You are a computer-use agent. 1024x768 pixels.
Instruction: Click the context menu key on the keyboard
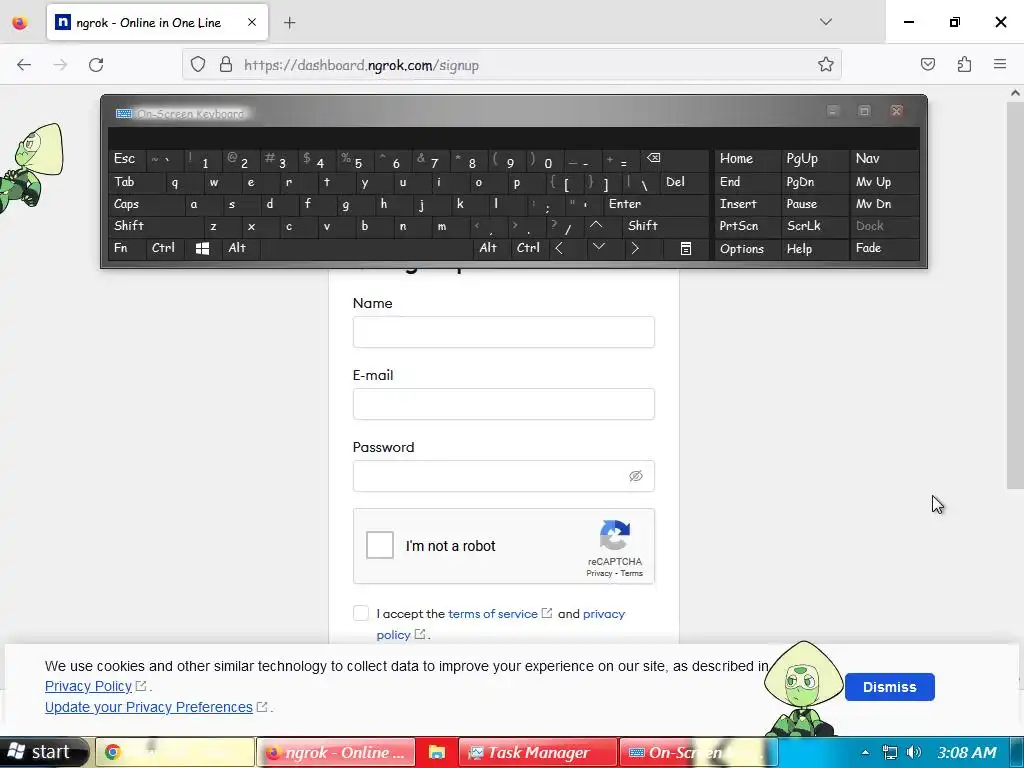pyautogui.click(x=686, y=248)
